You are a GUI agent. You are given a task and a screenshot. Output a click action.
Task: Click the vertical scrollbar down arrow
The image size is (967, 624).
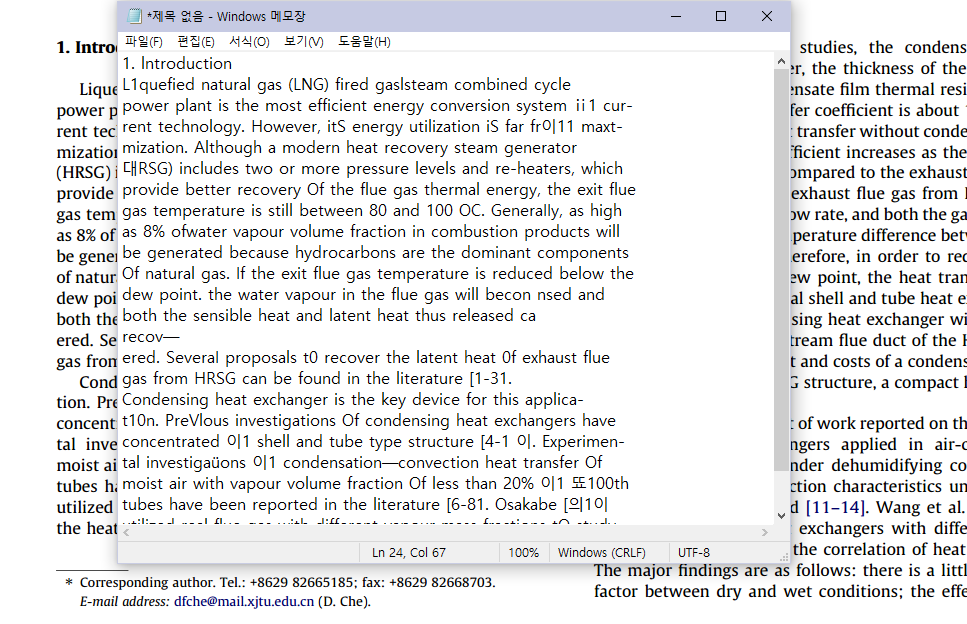point(781,515)
